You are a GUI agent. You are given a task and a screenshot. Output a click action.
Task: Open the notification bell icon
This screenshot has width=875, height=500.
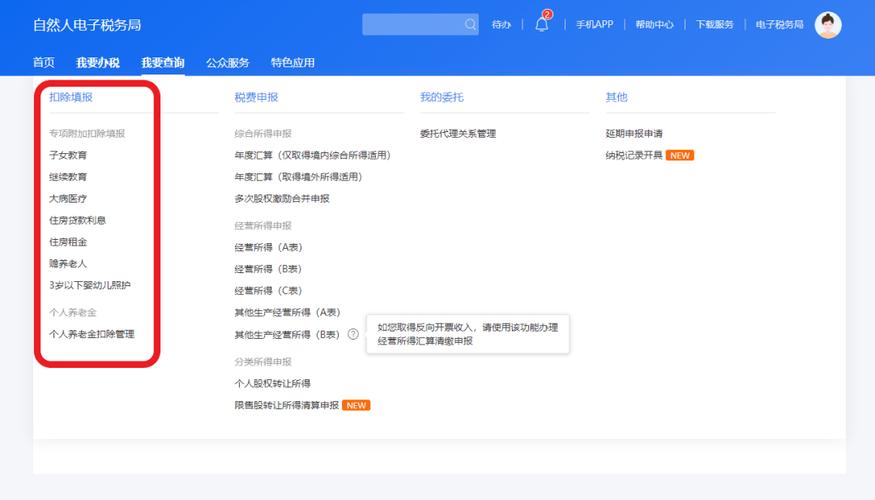pos(542,25)
